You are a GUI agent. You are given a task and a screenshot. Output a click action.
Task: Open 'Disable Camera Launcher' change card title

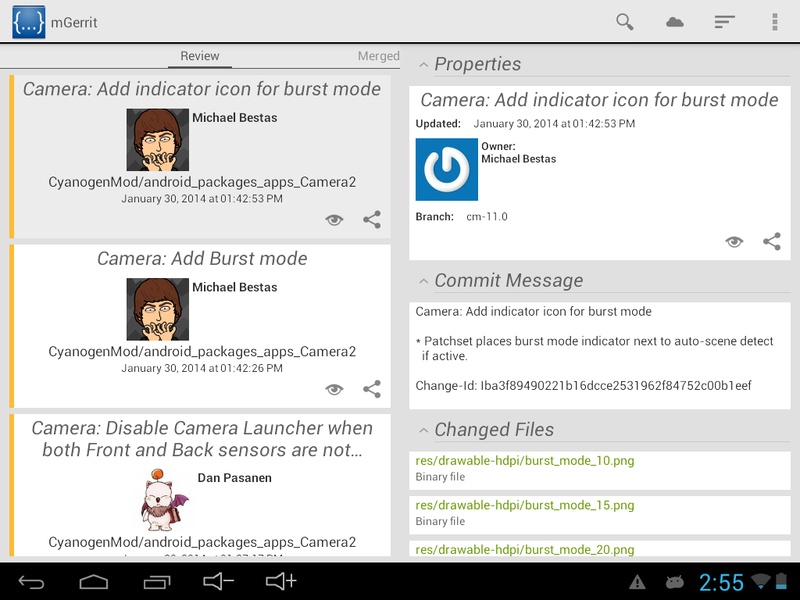click(203, 439)
